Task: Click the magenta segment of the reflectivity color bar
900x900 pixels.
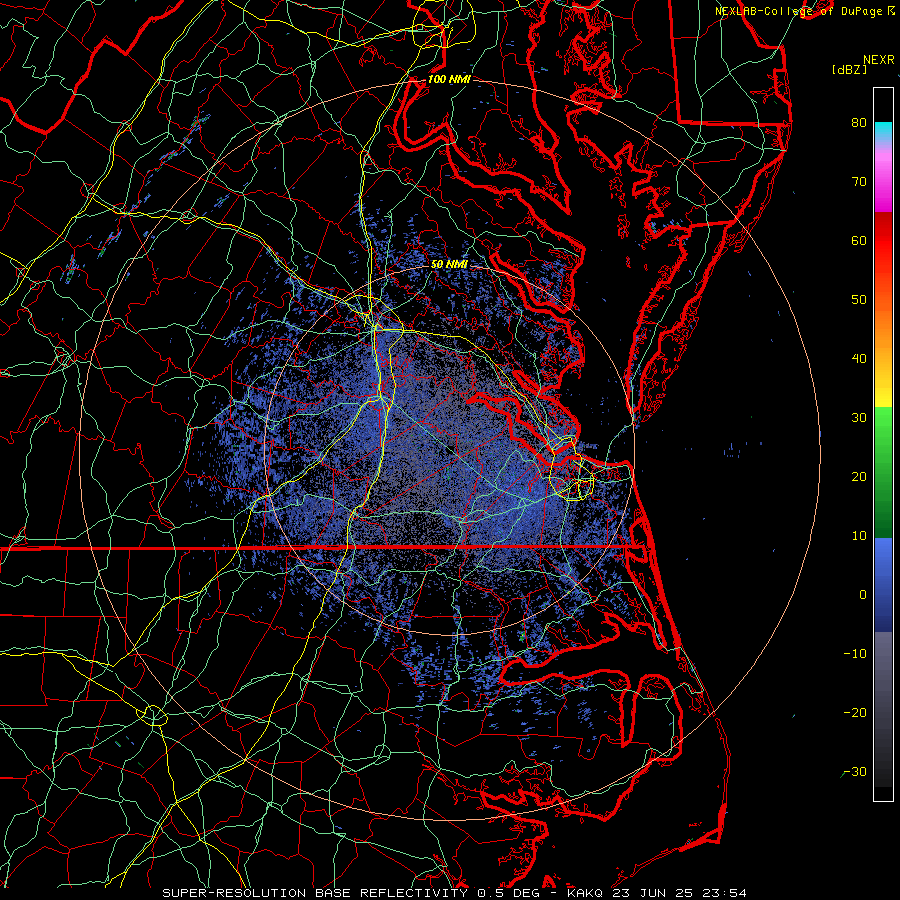Action: 883,184
